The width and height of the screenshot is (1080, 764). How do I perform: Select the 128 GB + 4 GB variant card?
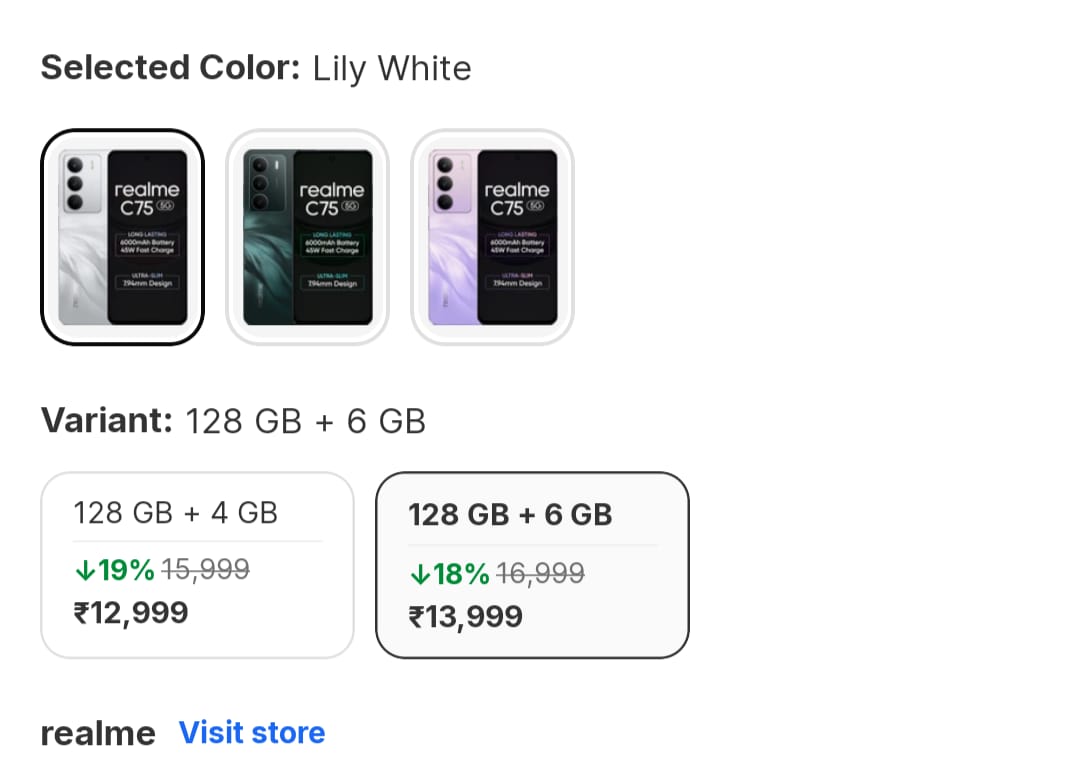click(x=197, y=565)
